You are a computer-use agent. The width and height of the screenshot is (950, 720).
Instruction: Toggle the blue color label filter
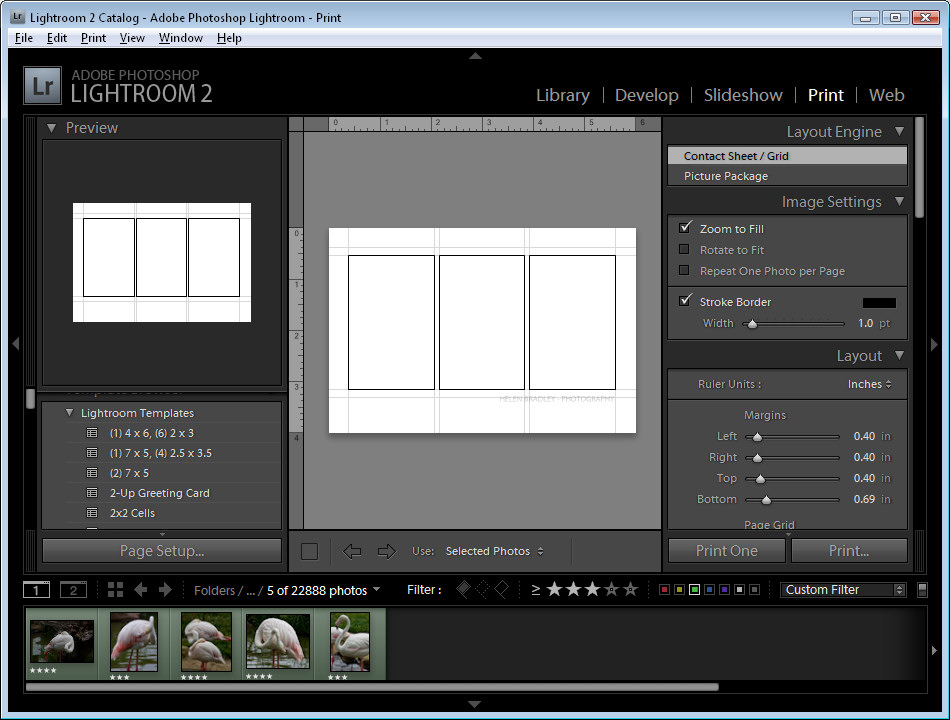coord(709,590)
